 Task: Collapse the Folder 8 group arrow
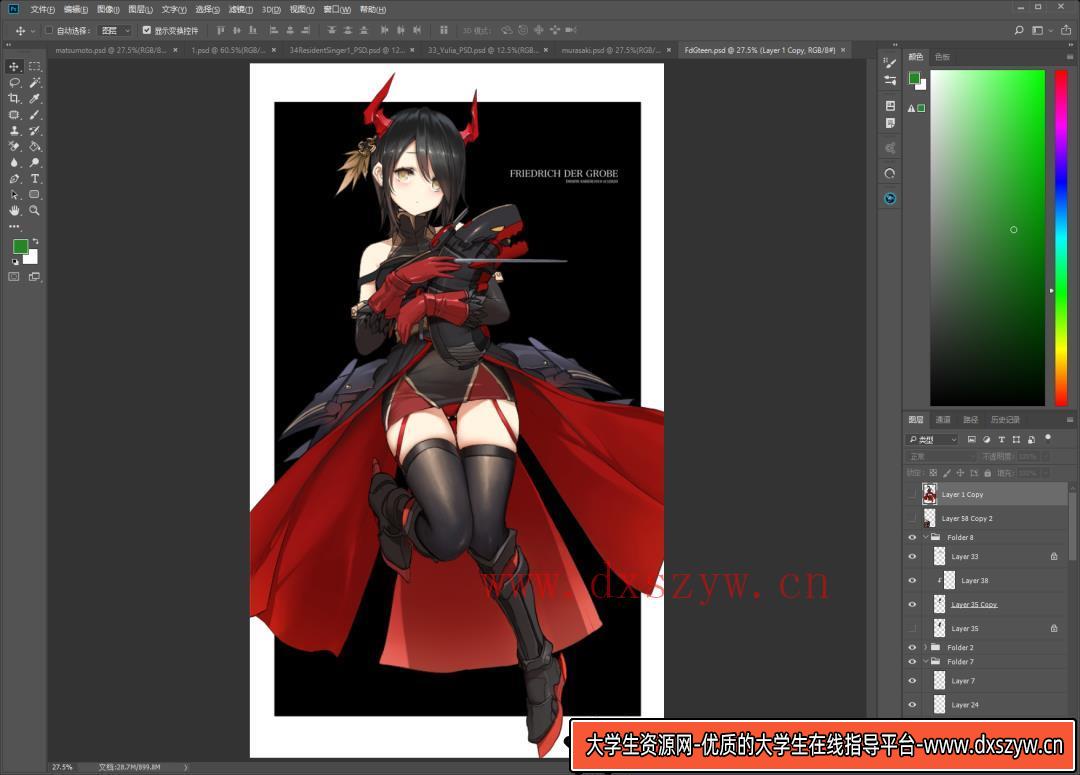[x=926, y=537]
